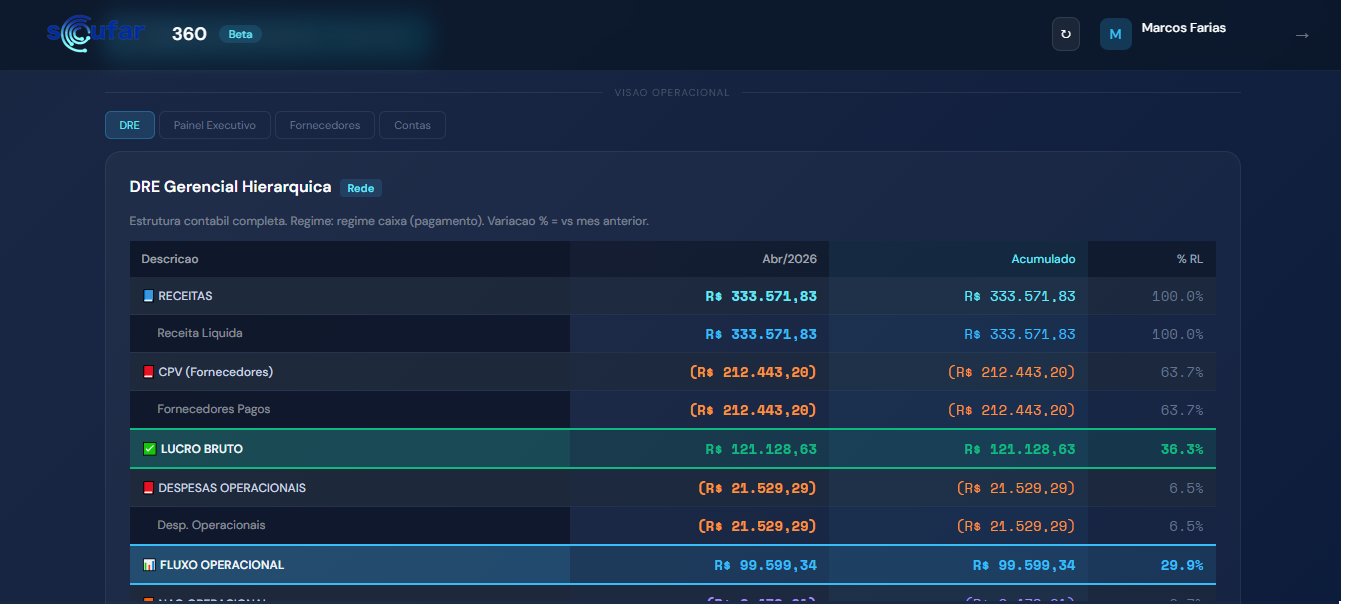Click FLUXO OPERACIONAL Acumulado R$ 99.599,34

pyautogui.click(x=1024, y=565)
